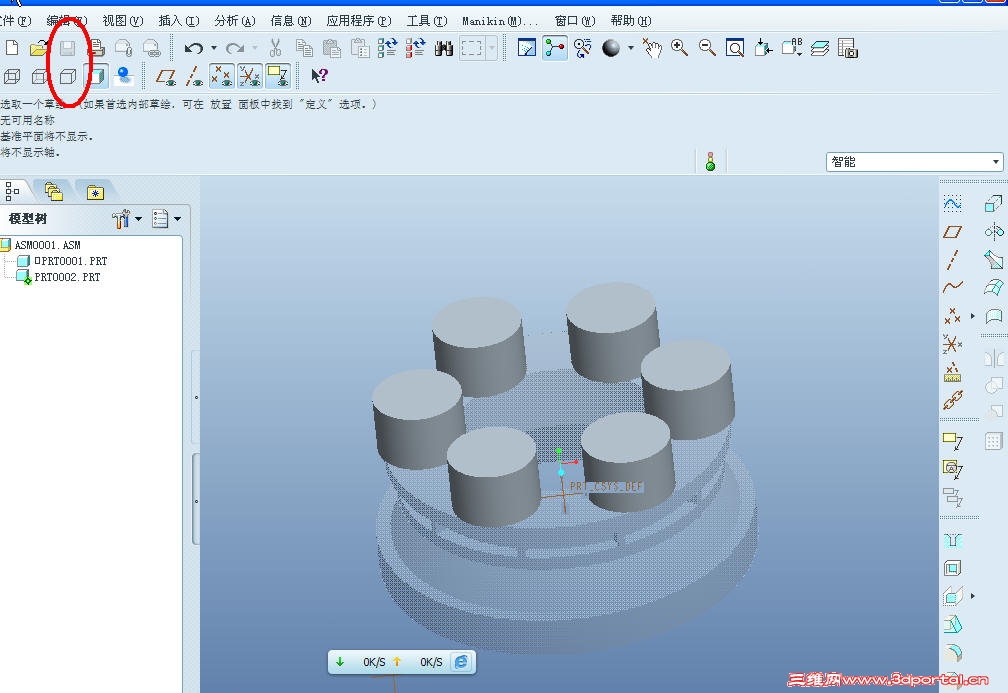Select the Shell tool in right toolbar
Screen dimensions: 1008x693
click(x=952, y=568)
